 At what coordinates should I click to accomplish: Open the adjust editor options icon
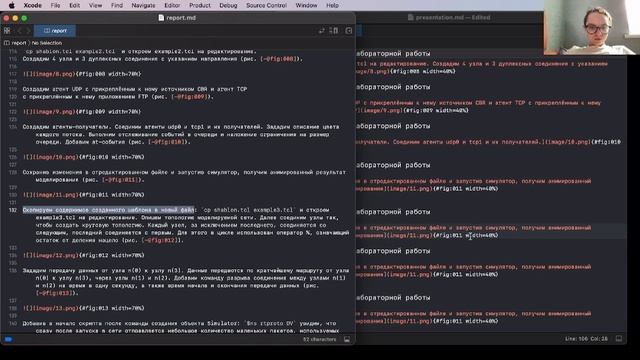(x=333, y=31)
